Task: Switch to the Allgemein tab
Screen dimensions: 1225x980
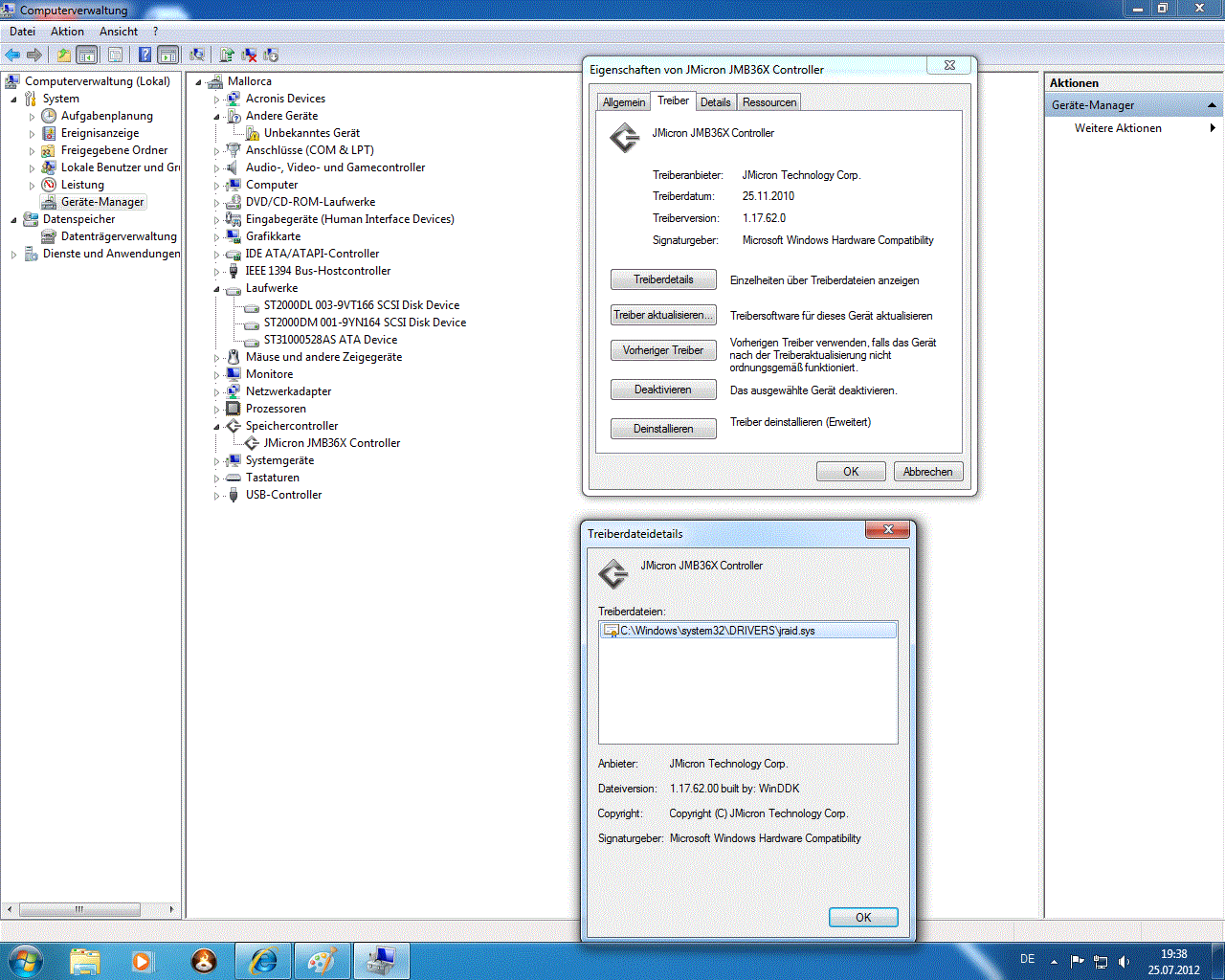Action: pyautogui.click(x=624, y=102)
